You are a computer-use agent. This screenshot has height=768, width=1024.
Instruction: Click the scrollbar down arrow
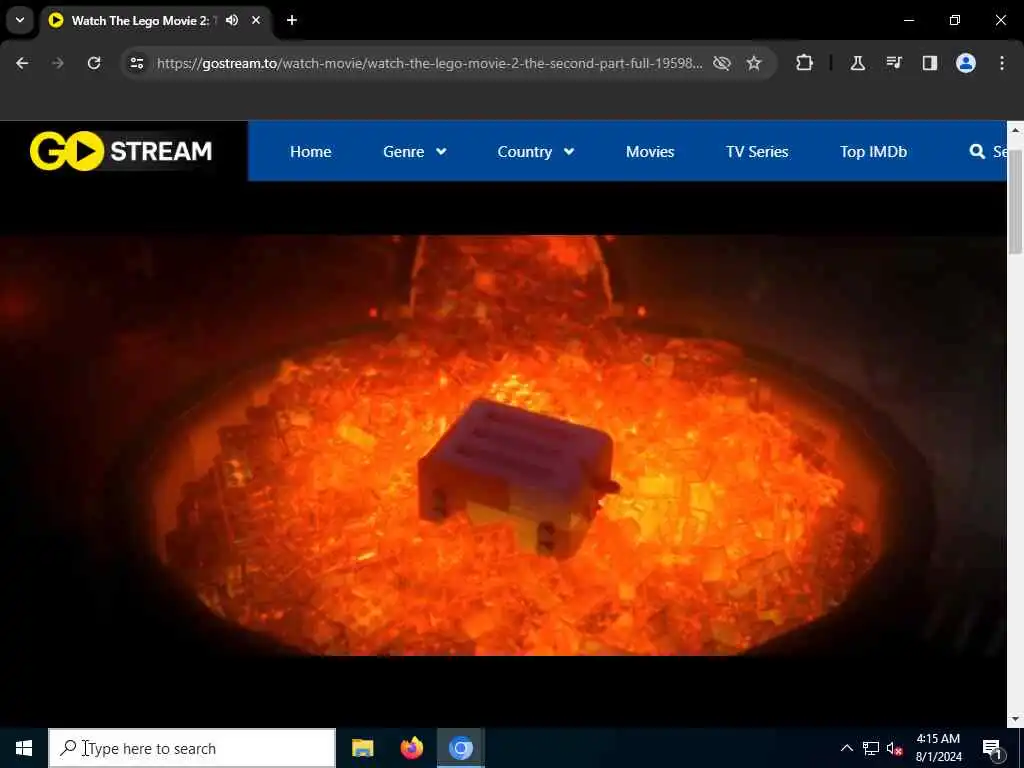click(1015, 719)
